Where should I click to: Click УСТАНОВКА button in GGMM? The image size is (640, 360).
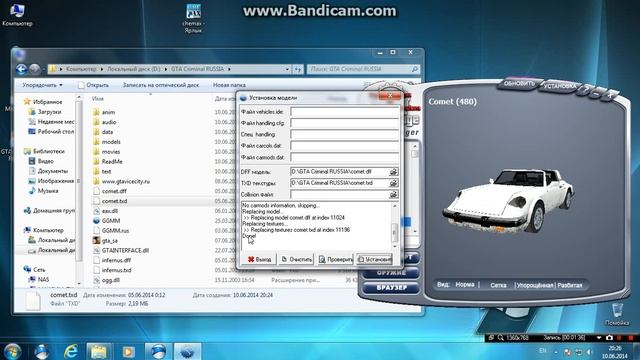(560, 86)
